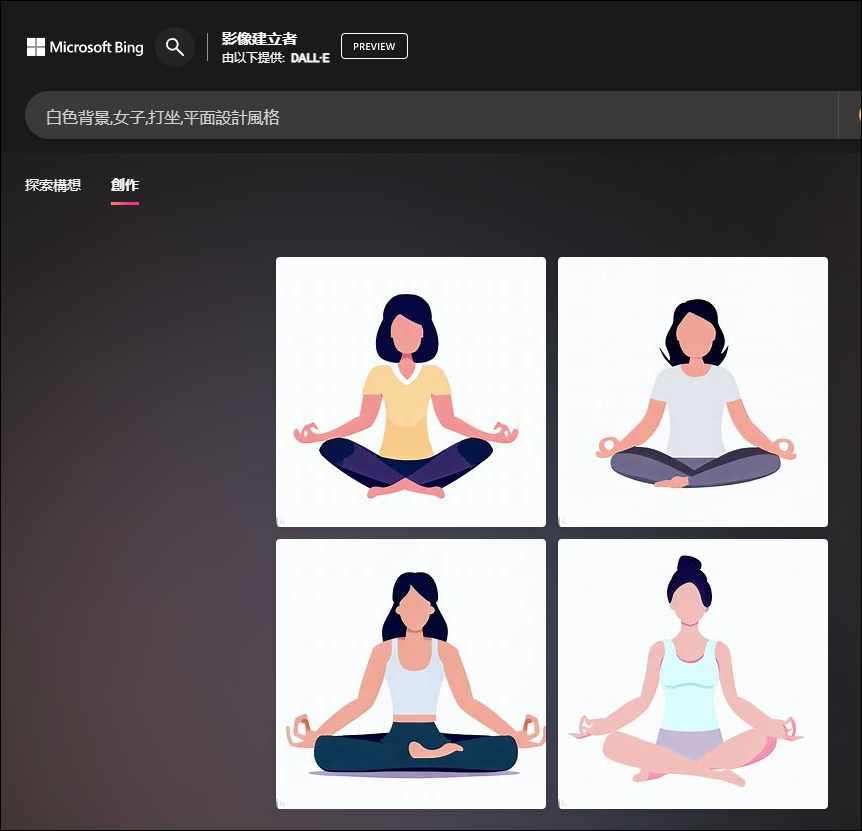The height and width of the screenshot is (831, 862).
Task: Open white tank top navy pants image
Action: (x=411, y=674)
